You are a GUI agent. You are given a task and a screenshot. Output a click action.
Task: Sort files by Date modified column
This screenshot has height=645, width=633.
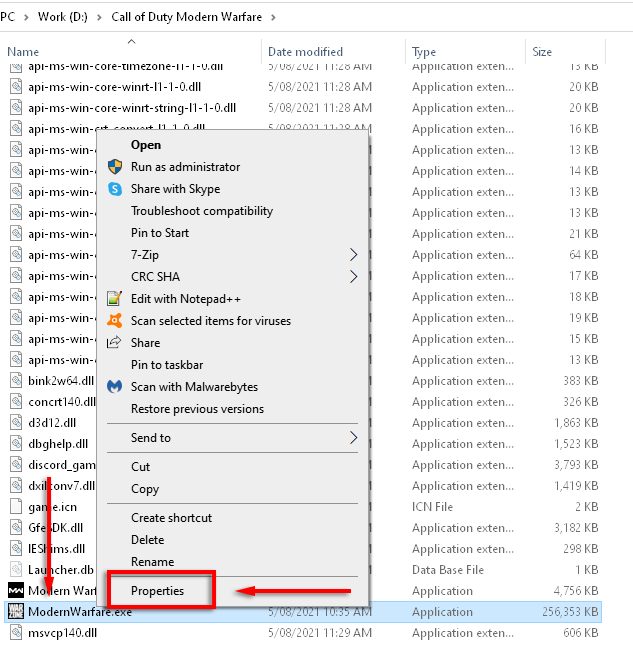pyautogui.click(x=305, y=52)
